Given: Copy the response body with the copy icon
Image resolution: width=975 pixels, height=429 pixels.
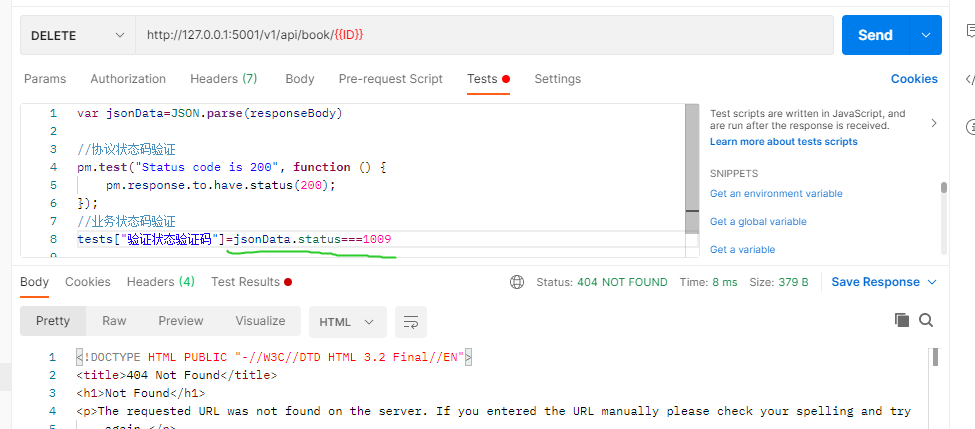Looking at the screenshot, I should point(902,320).
